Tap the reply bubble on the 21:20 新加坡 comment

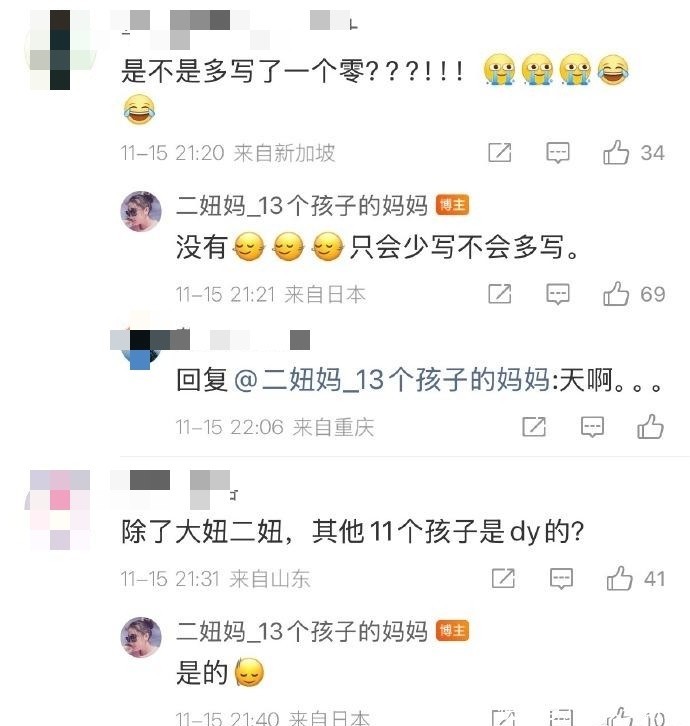click(x=558, y=152)
